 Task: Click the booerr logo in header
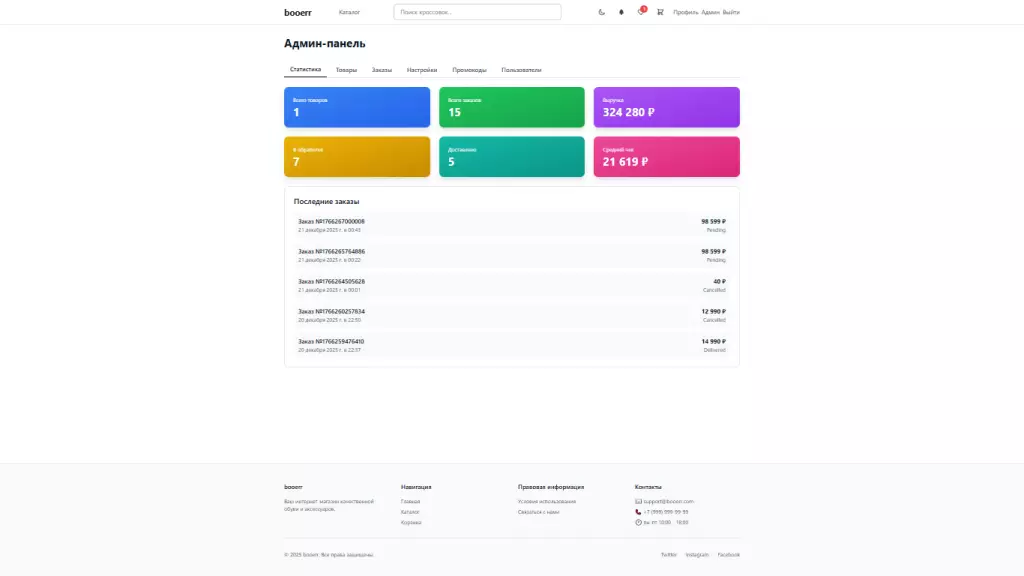(x=297, y=12)
